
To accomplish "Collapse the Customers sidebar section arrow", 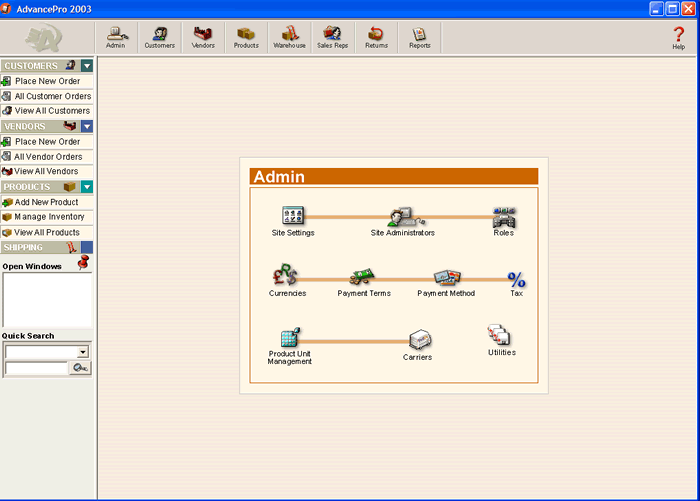I will [87, 66].
